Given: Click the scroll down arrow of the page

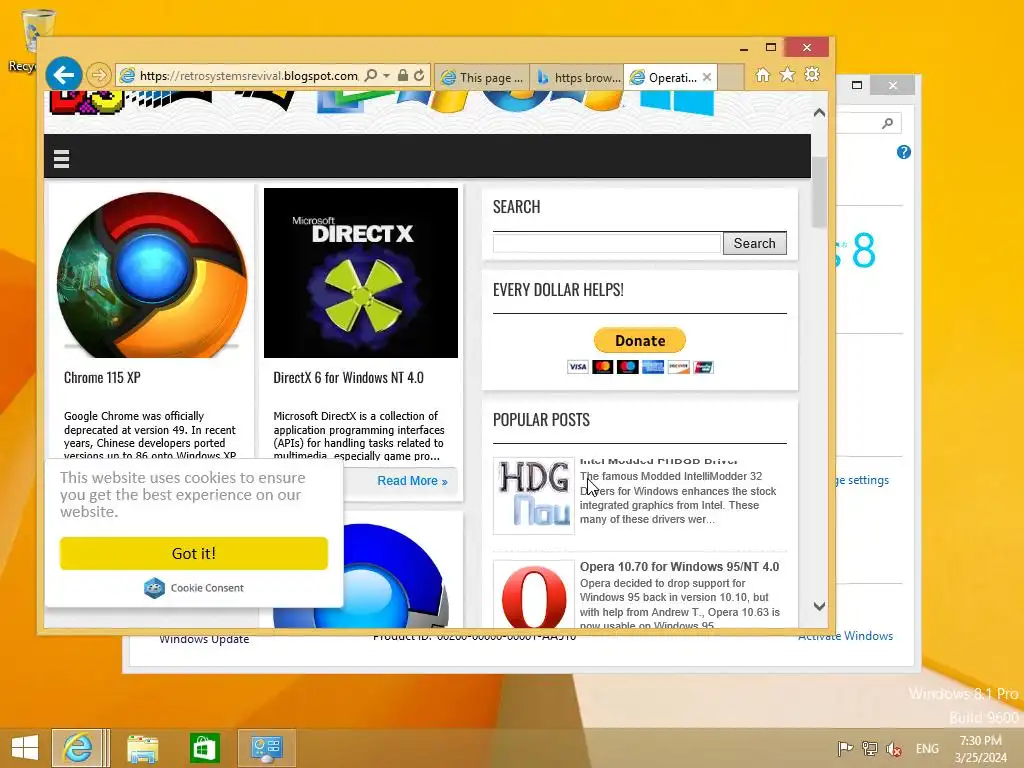Looking at the screenshot, I should pos(820,606).
